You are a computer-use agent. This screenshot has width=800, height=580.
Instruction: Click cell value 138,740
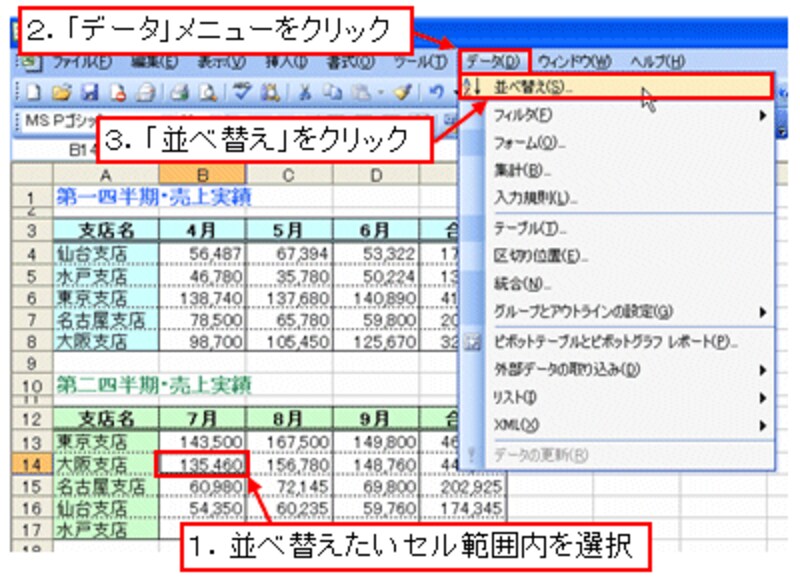(x=203, y=298)
